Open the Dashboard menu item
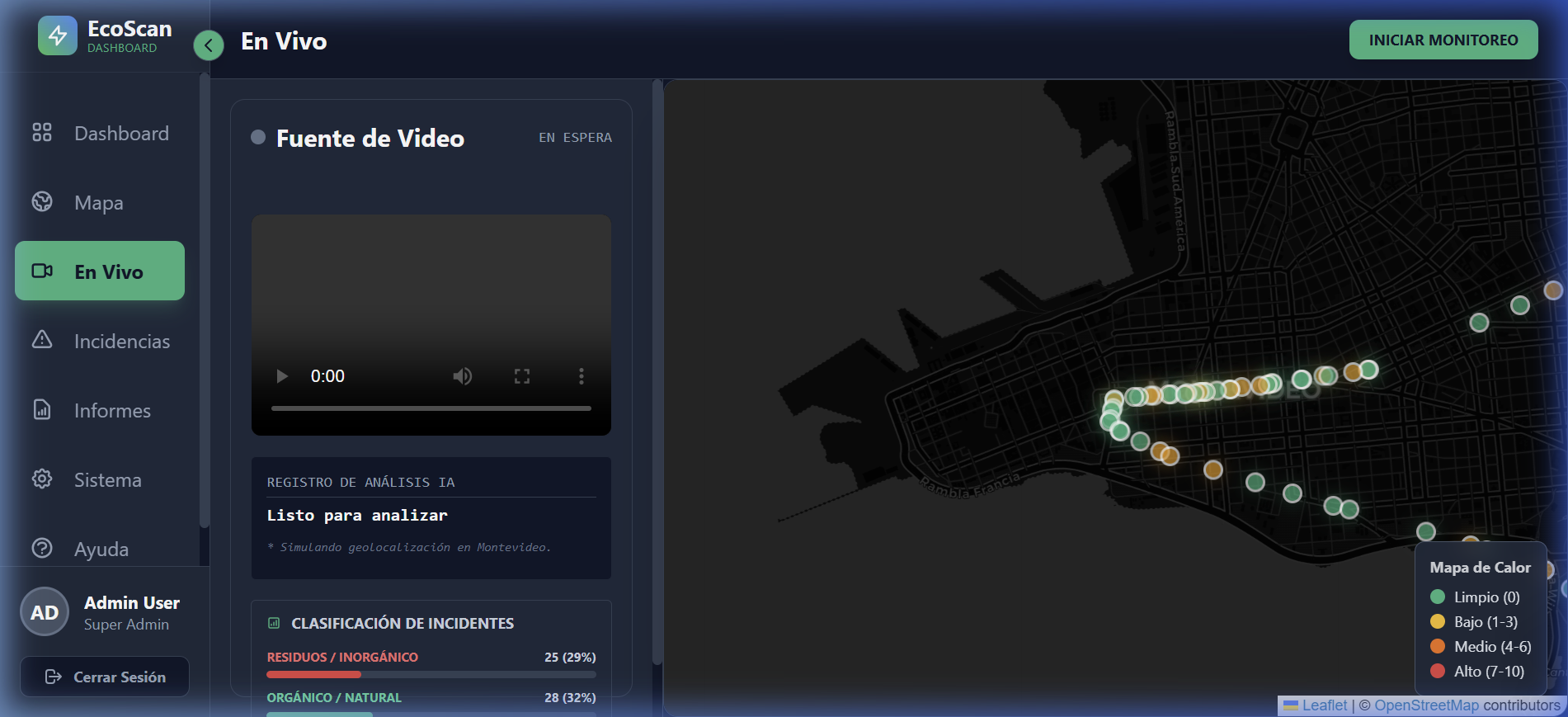 100,133
